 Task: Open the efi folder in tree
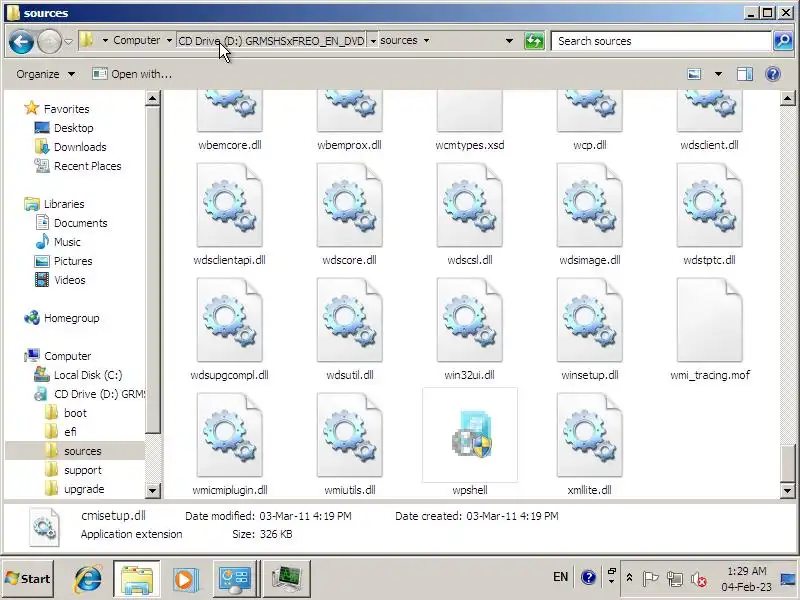click(70, 432)
